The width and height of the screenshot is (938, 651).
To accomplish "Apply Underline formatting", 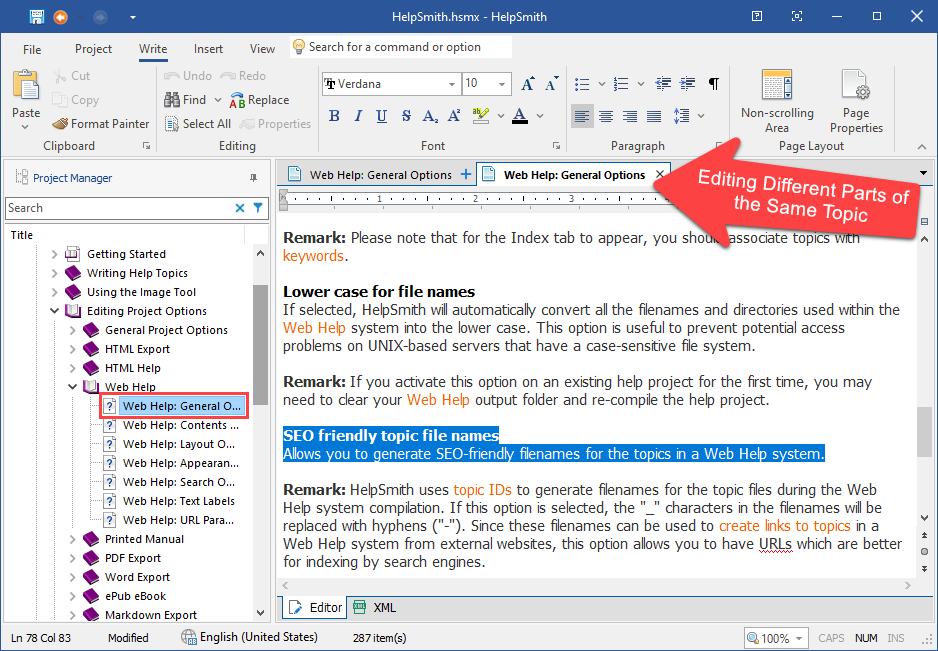I will tap(382, 116).
